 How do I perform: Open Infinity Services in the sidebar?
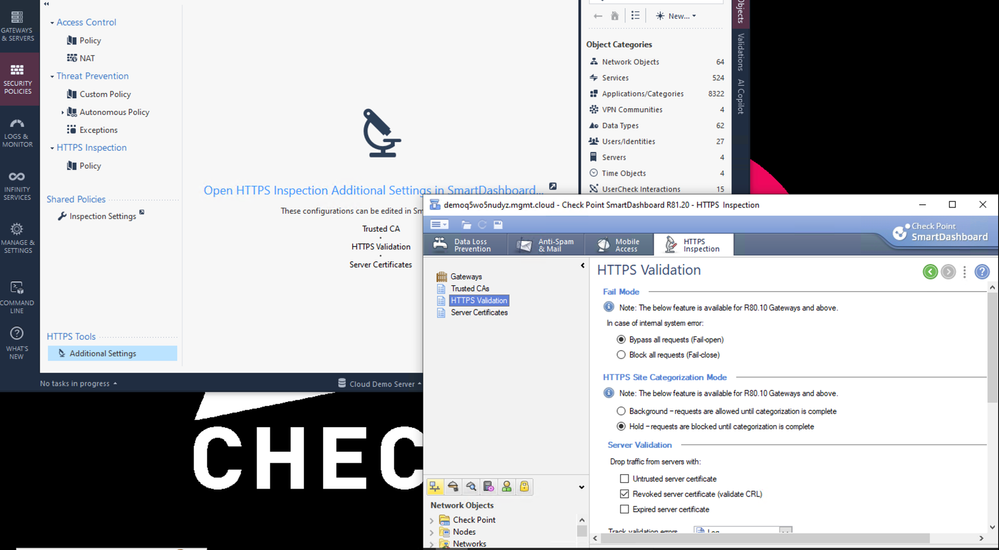tap(17, 185)
